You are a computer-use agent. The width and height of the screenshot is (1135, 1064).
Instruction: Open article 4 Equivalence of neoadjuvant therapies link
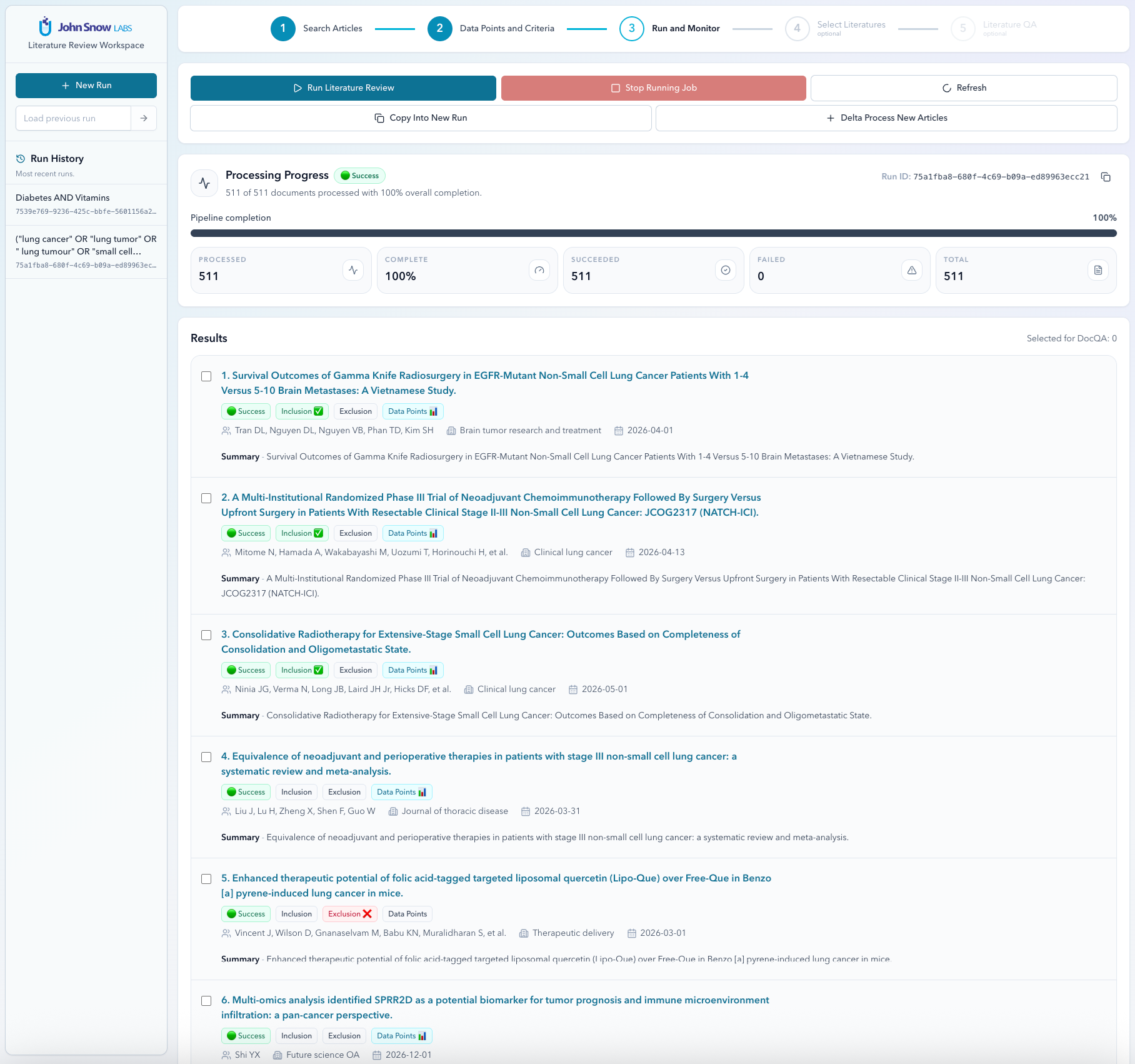click(479, 764)
